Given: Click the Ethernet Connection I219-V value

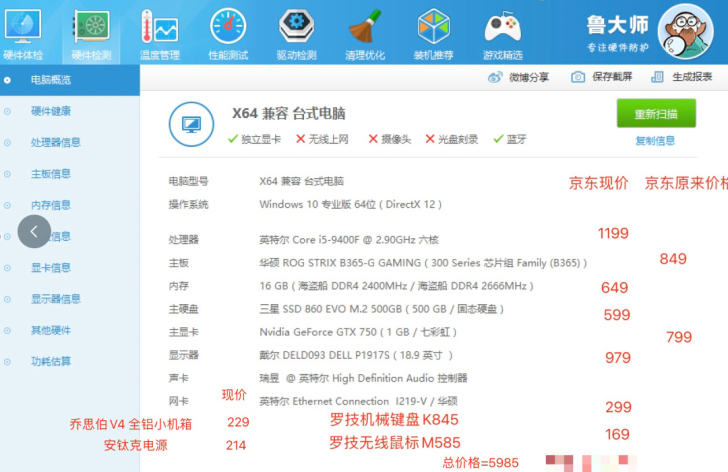Looking at the screenshot, I should 358,401.
